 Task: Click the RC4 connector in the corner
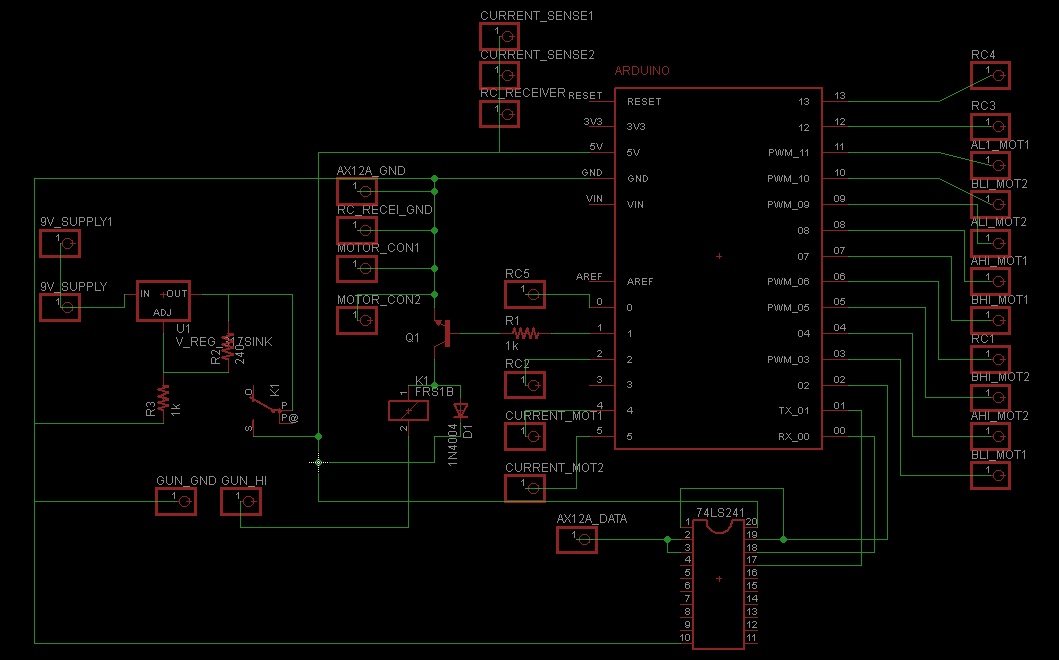point(991,74)
